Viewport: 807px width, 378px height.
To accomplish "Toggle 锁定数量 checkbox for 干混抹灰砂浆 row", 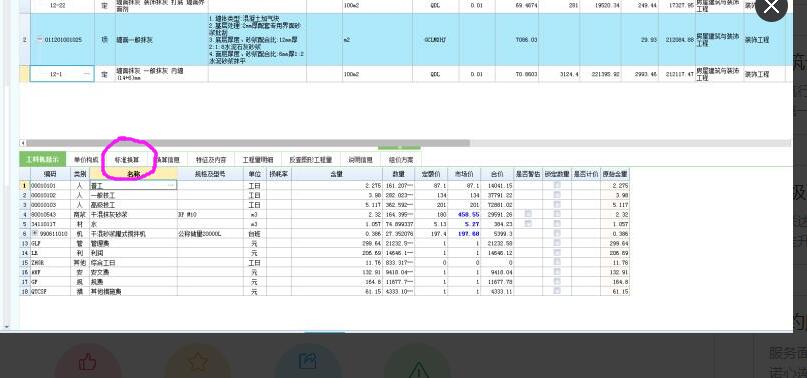I will (x=557, y=214).
